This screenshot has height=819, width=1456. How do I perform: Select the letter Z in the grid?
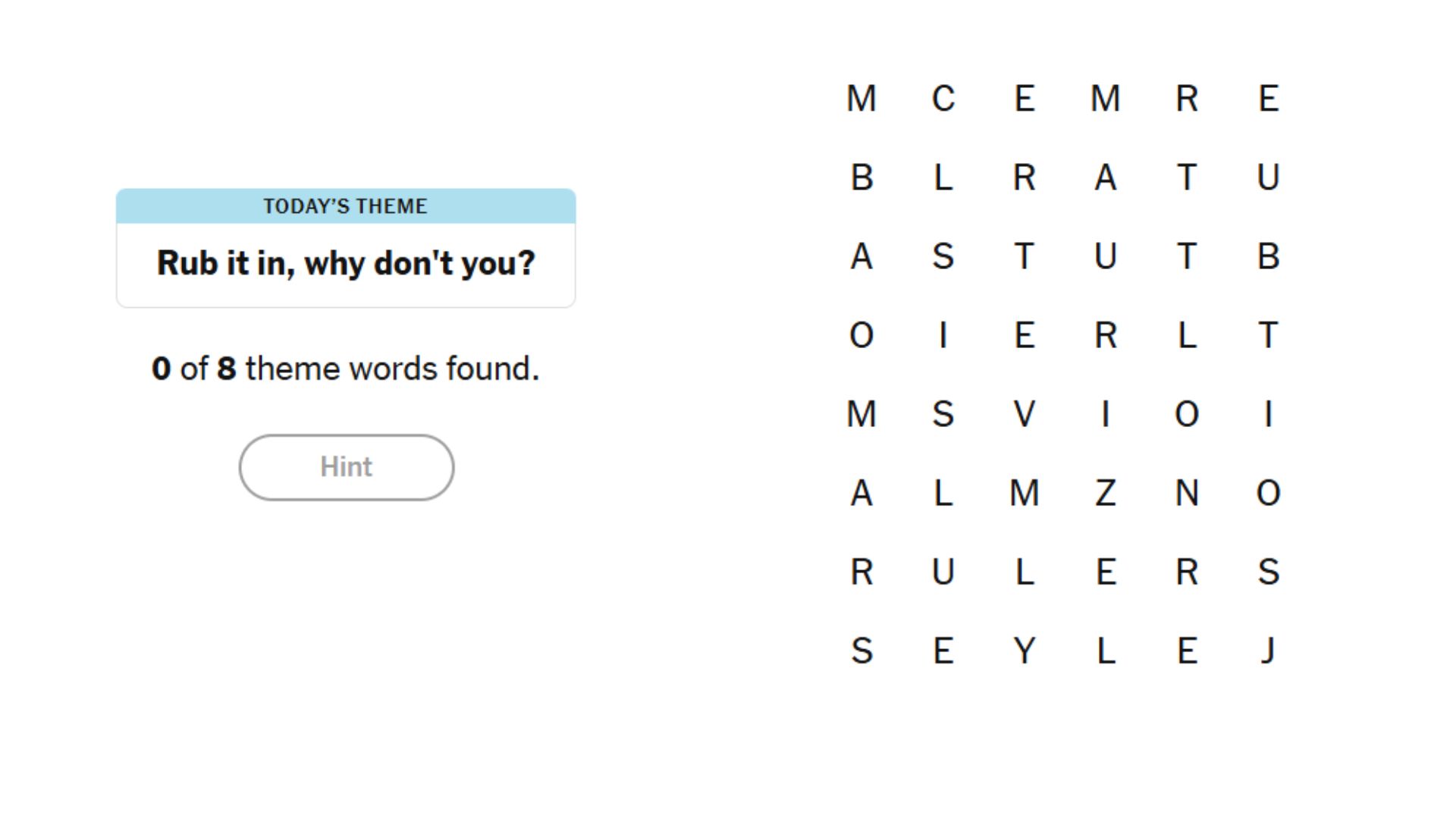pos(1106,493)
